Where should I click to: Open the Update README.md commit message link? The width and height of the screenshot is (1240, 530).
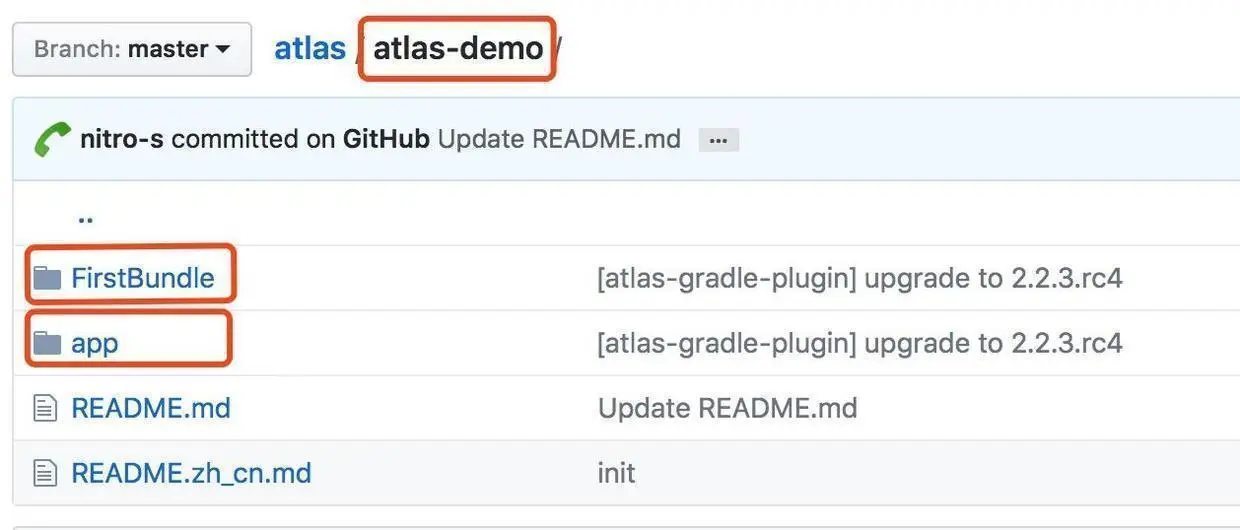(x=559, y=139)
